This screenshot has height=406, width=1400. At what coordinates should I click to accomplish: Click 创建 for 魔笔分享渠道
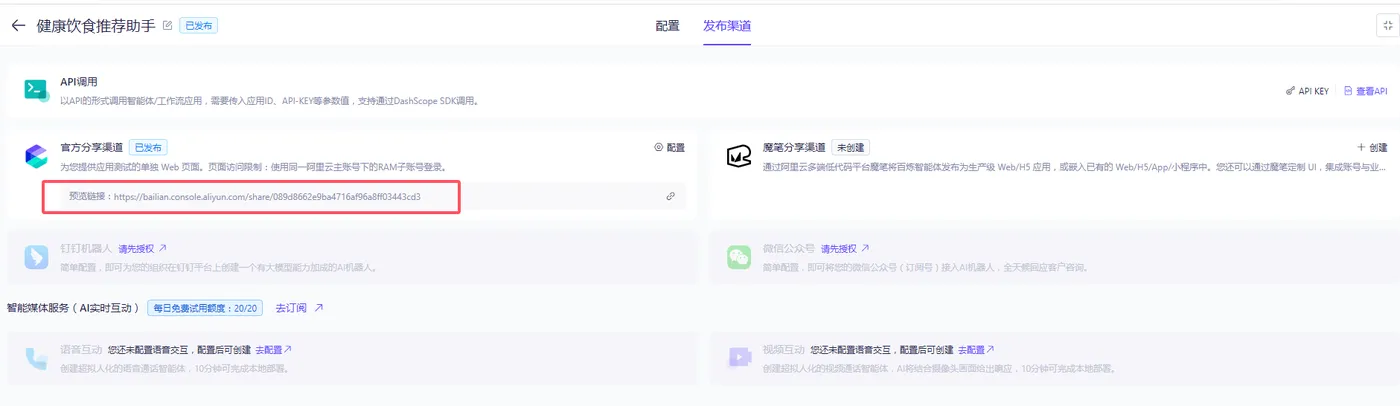point(1372,147)
